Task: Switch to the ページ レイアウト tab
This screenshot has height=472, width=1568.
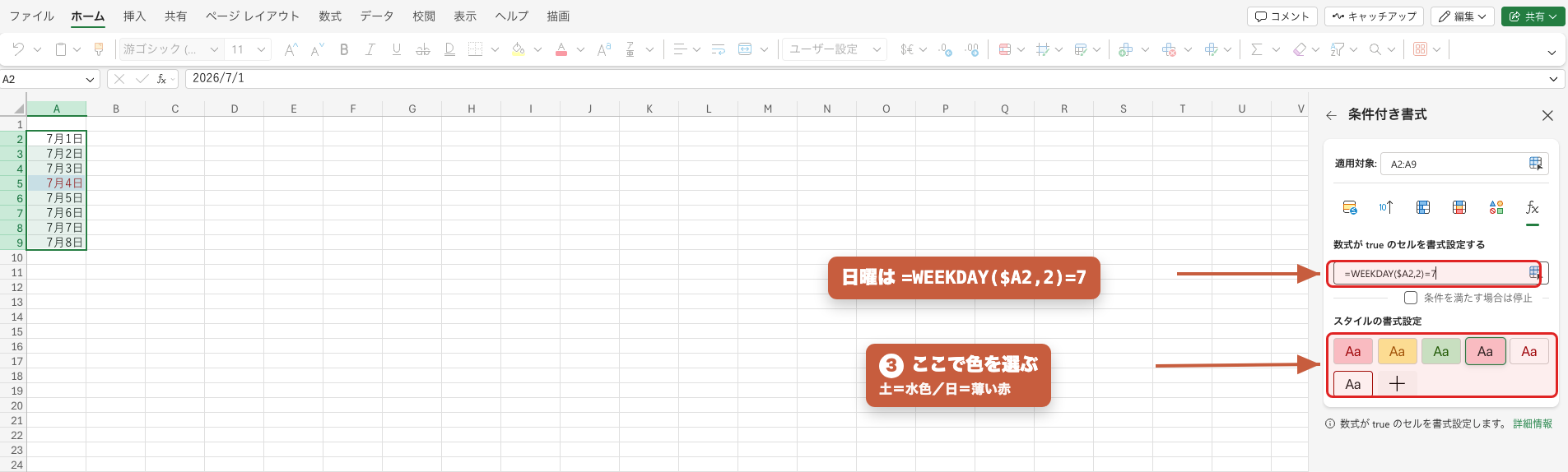Action: pos(253,16)
